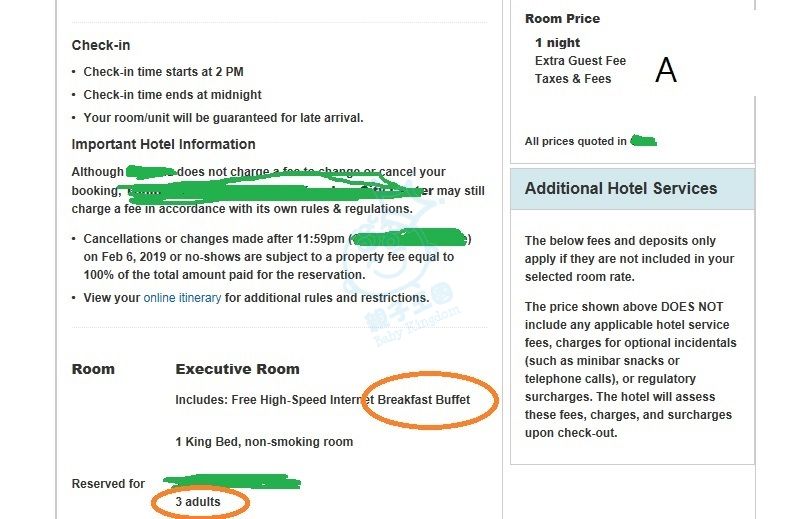Click the circled '3 adults' text
The height and width of the screenshot is (519, 803).
pos(198,502)
